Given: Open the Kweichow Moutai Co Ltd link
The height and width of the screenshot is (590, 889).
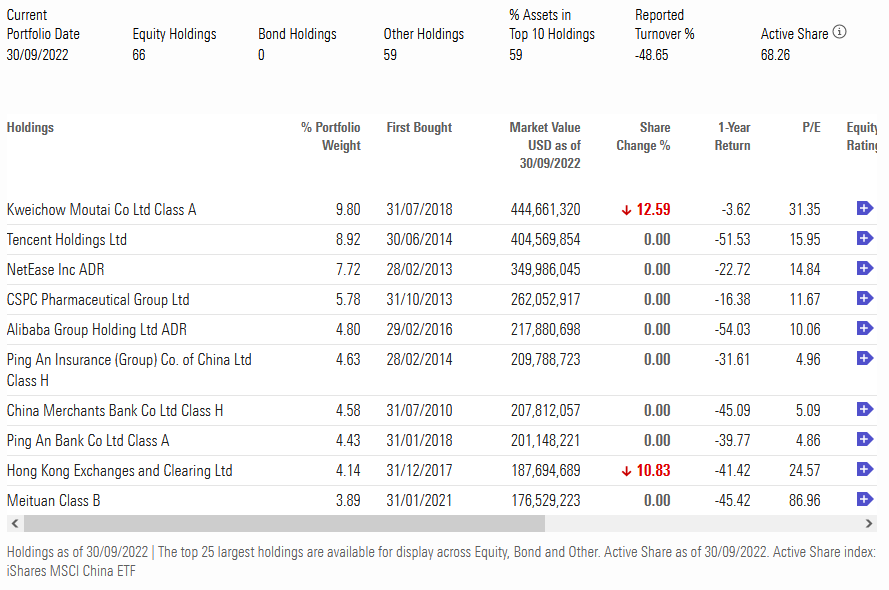Looking at the screenshot, I should click(x=101, y=210).
